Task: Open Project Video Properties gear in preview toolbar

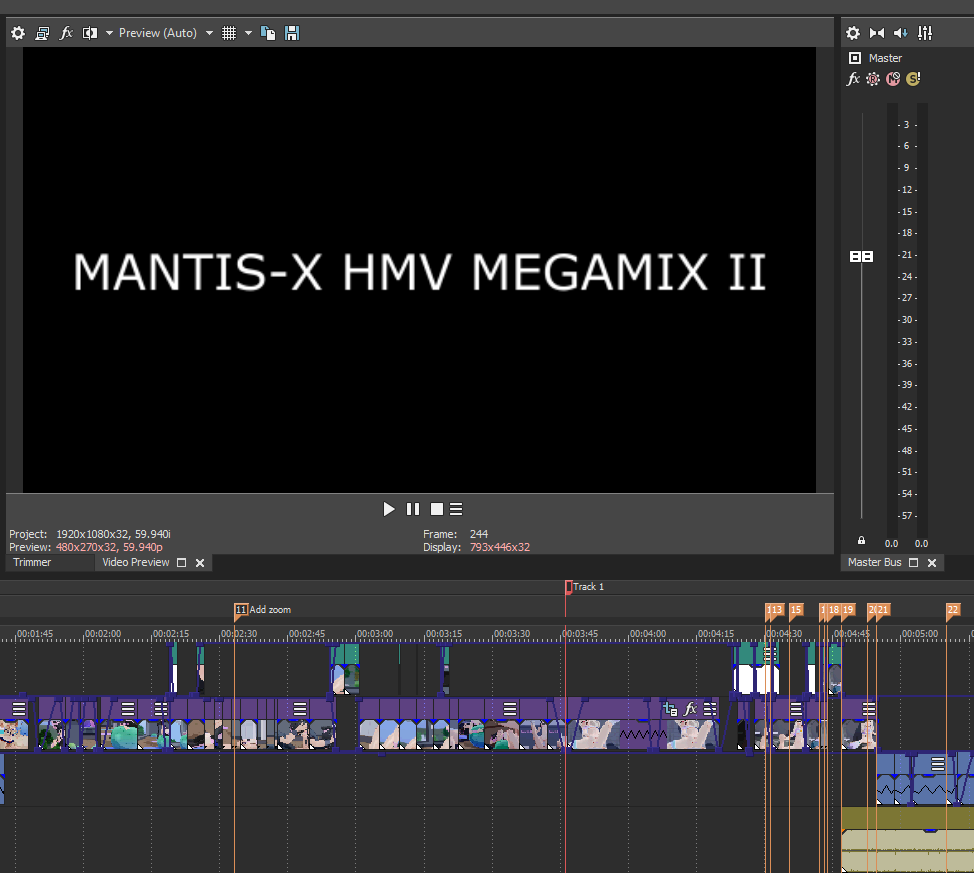Action: pyautogui.click(x=18, y=33)
